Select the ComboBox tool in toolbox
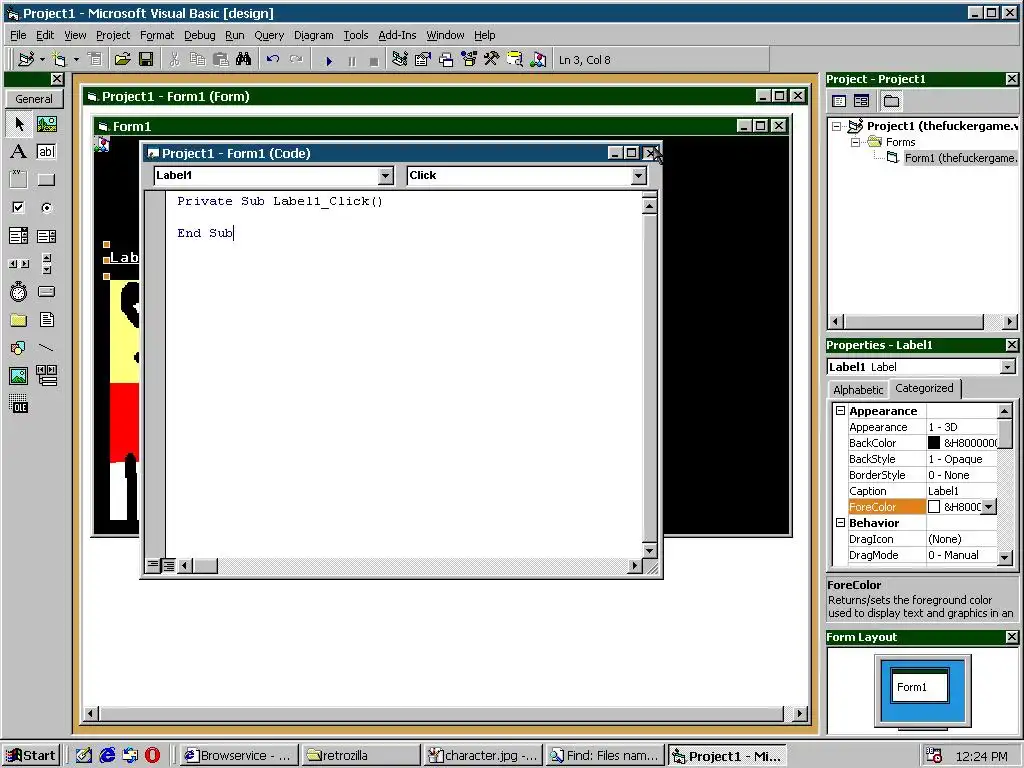The image size is (1024, 768). click(x=19, y=236)
